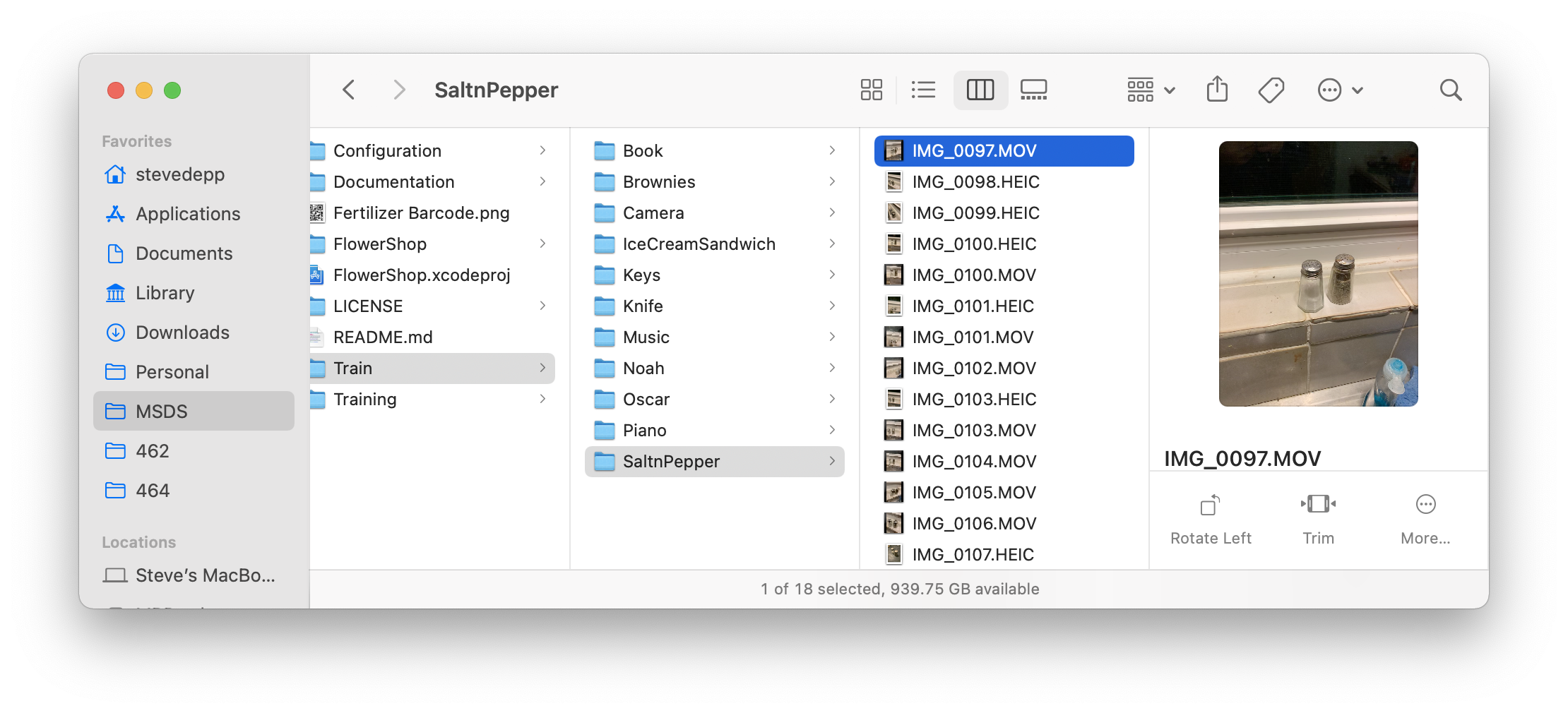
Task: Open Library in sidebar
Action: pos(194,292)
